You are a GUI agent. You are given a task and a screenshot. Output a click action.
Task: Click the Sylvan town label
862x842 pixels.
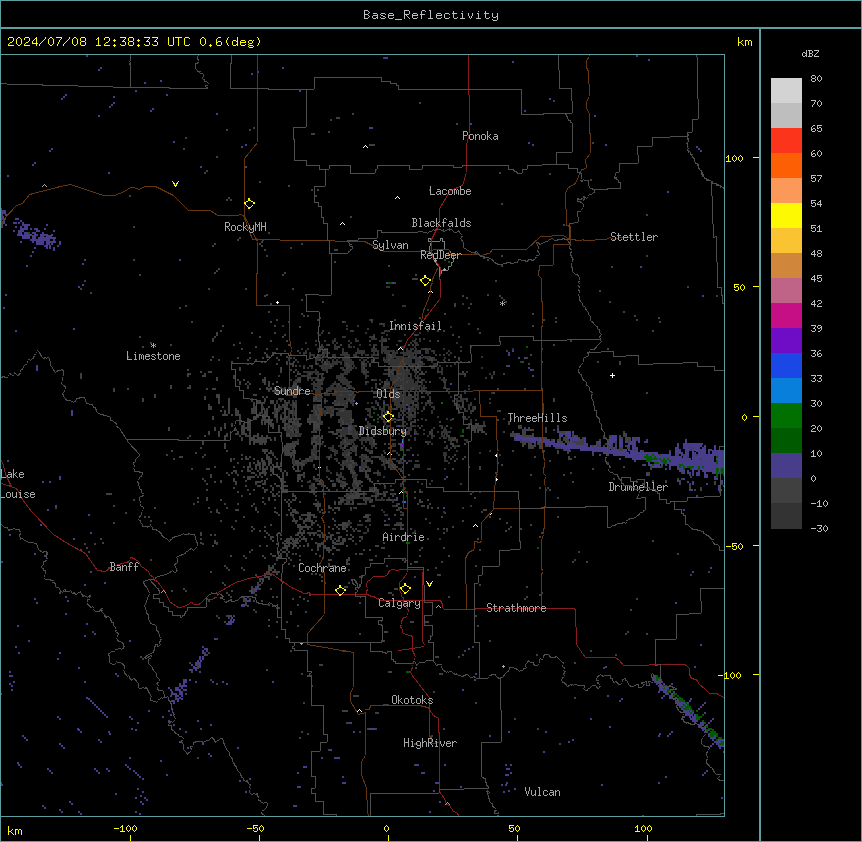point(390,245)
